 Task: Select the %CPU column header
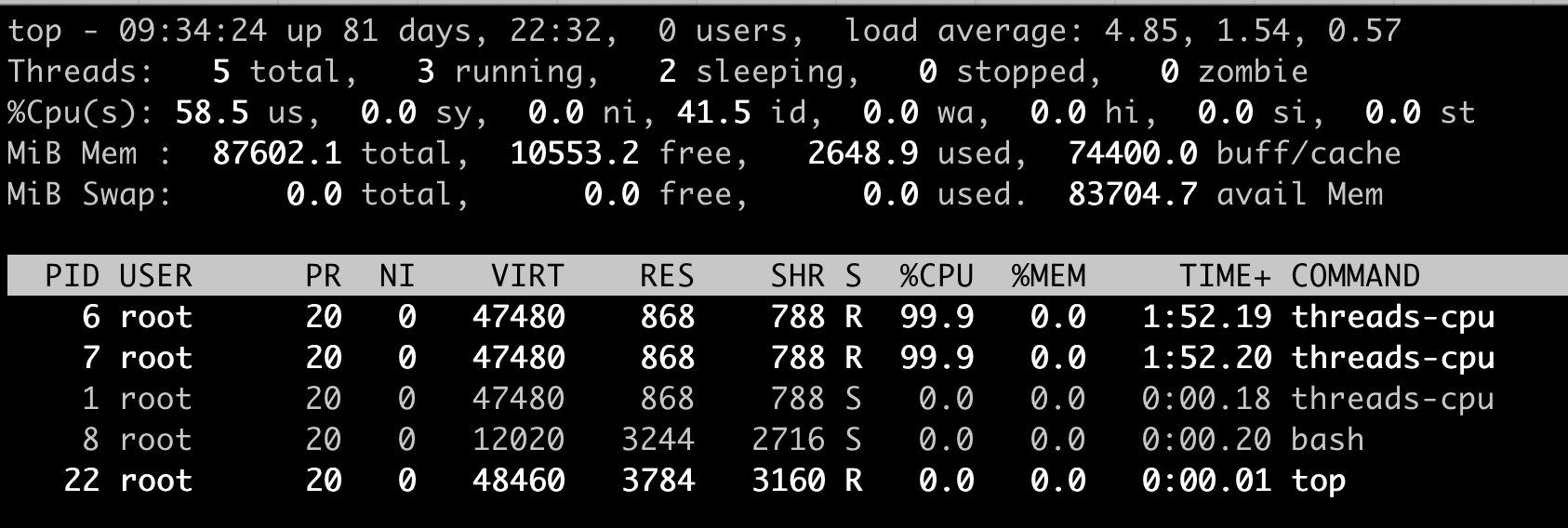click(937, 276)
